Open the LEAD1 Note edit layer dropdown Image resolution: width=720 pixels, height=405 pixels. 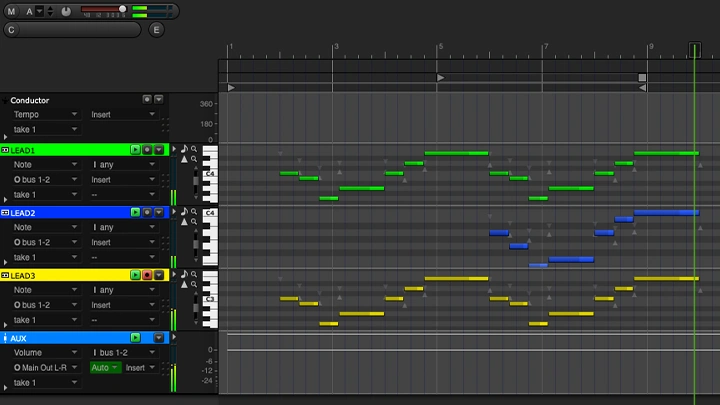tap(45, 164)
